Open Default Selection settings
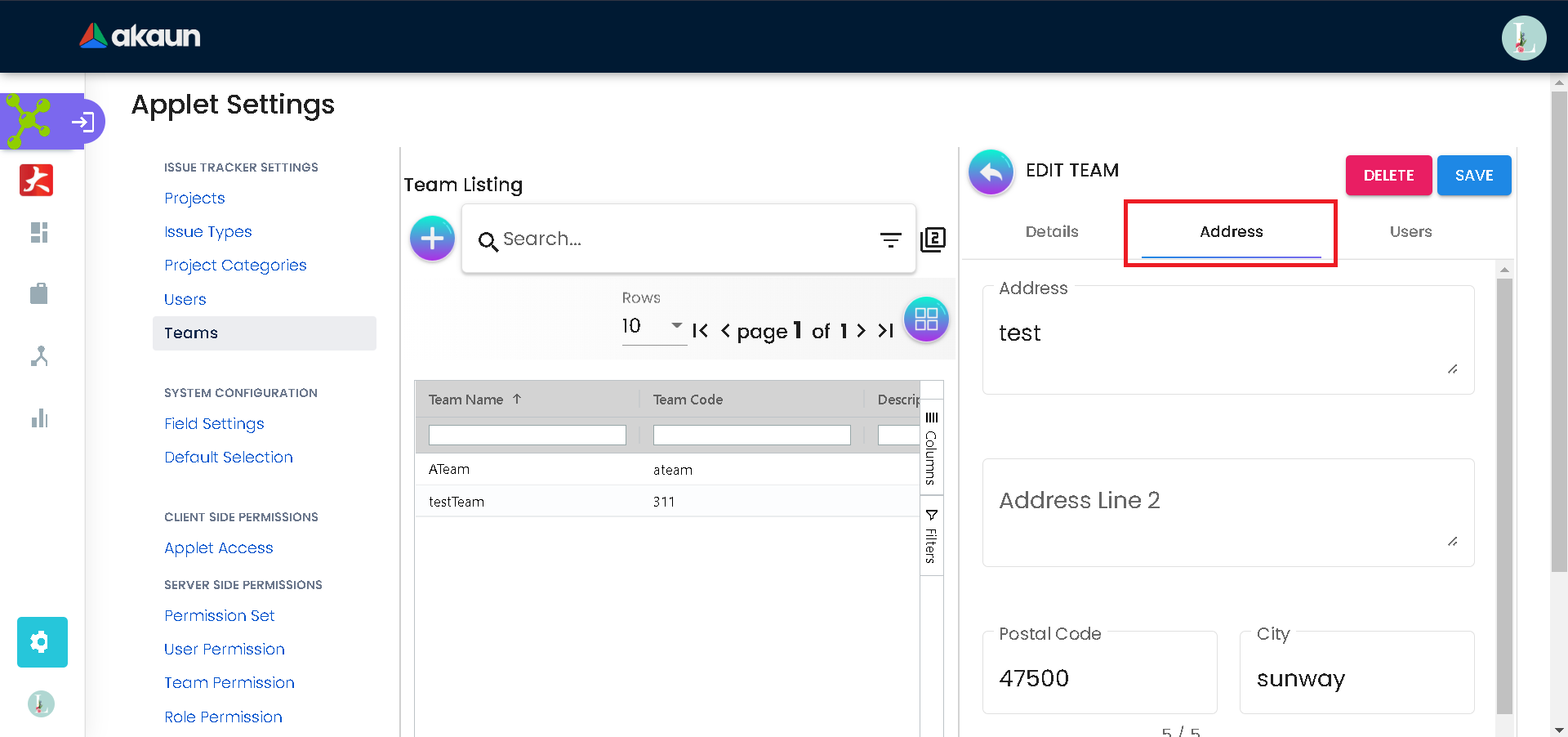This screenshot has height=737, width=1568. point(229,458)
